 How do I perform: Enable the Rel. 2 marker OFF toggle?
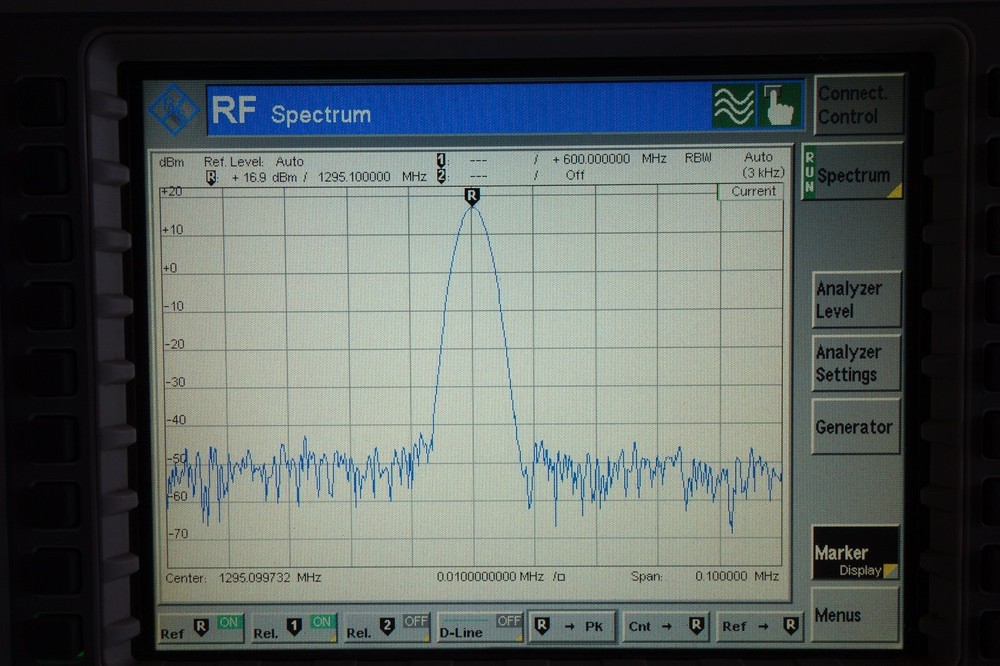[415, 618]
